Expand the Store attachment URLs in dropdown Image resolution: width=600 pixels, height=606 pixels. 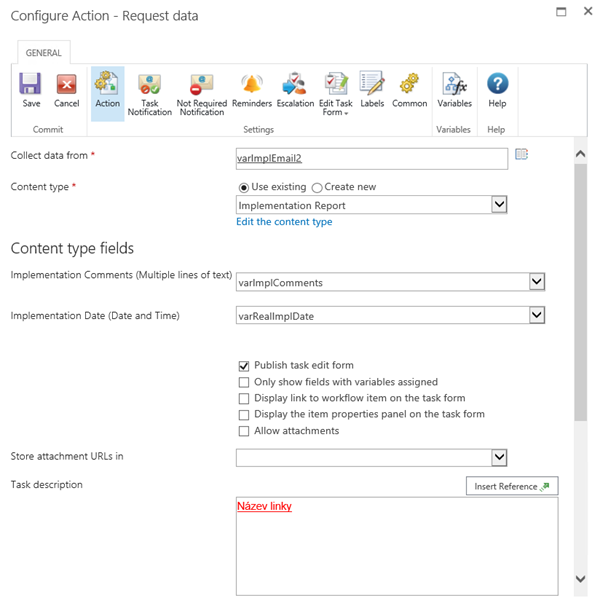point(499,458)
